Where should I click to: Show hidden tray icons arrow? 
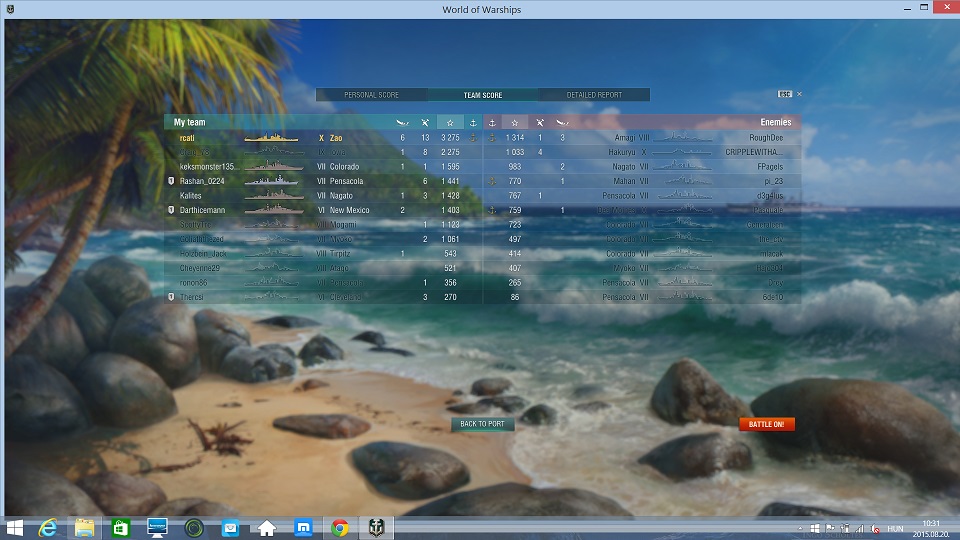click(800, 529)
